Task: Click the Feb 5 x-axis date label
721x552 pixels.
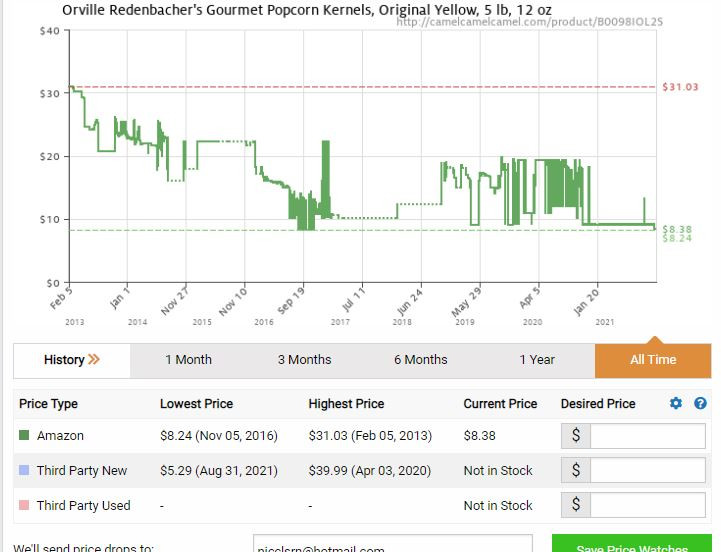Action: click(61, 298)
